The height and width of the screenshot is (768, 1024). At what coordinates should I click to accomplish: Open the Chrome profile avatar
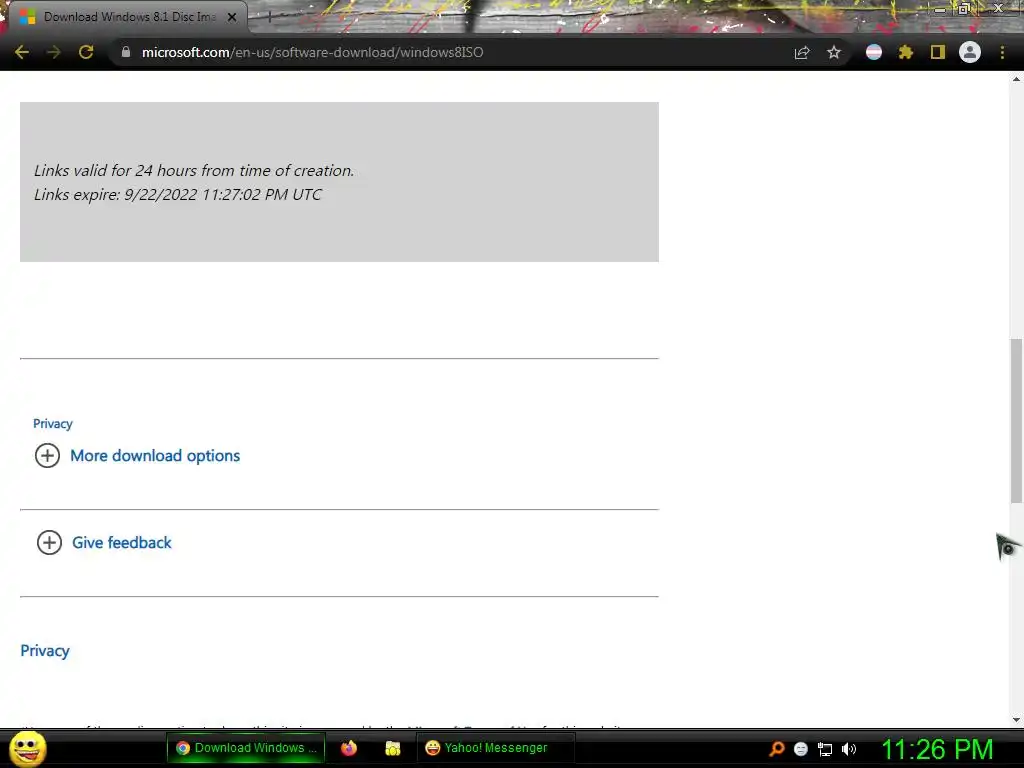(x=970, y=52)
